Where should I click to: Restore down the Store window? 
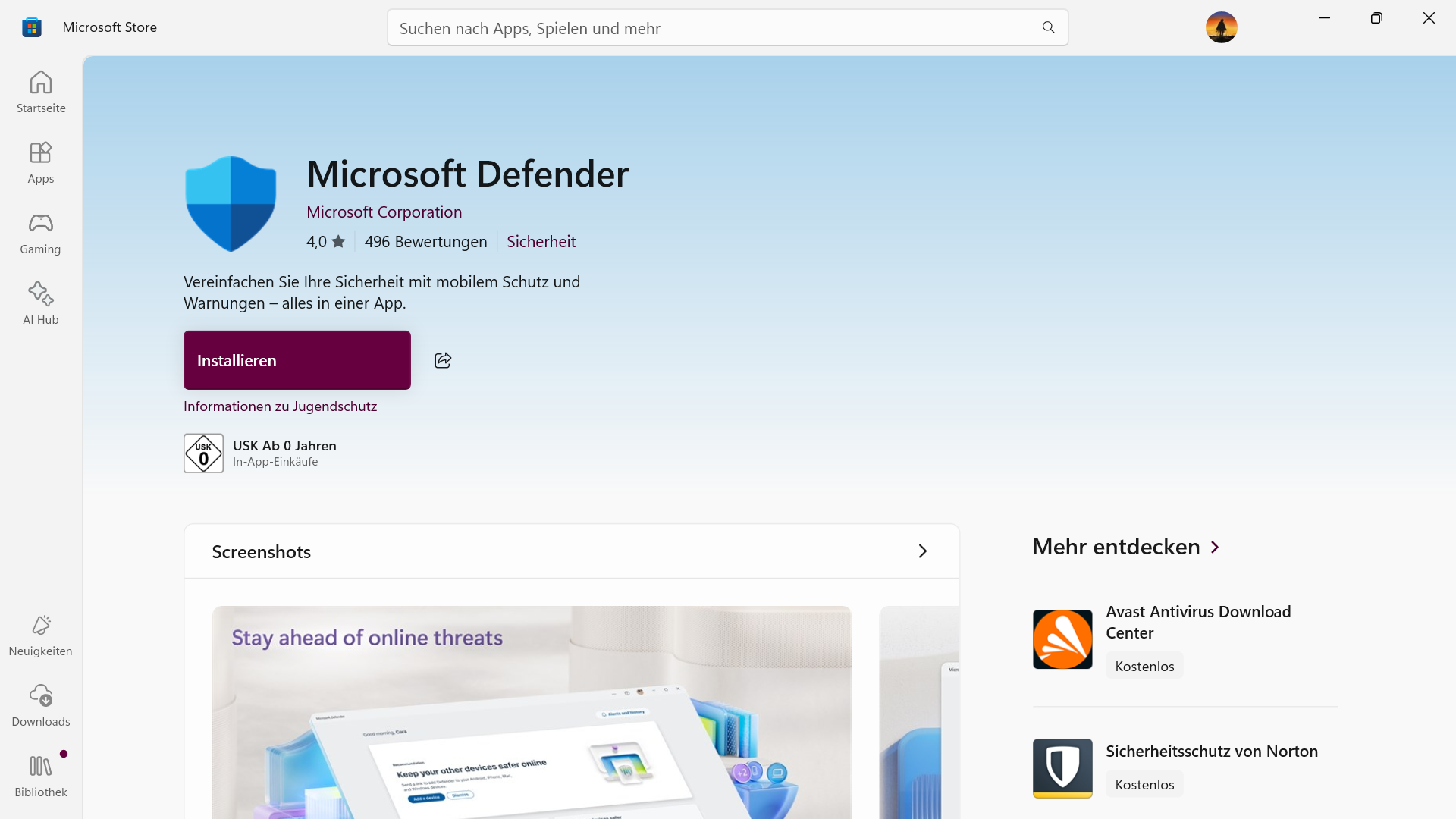[x=1376, y=17]
